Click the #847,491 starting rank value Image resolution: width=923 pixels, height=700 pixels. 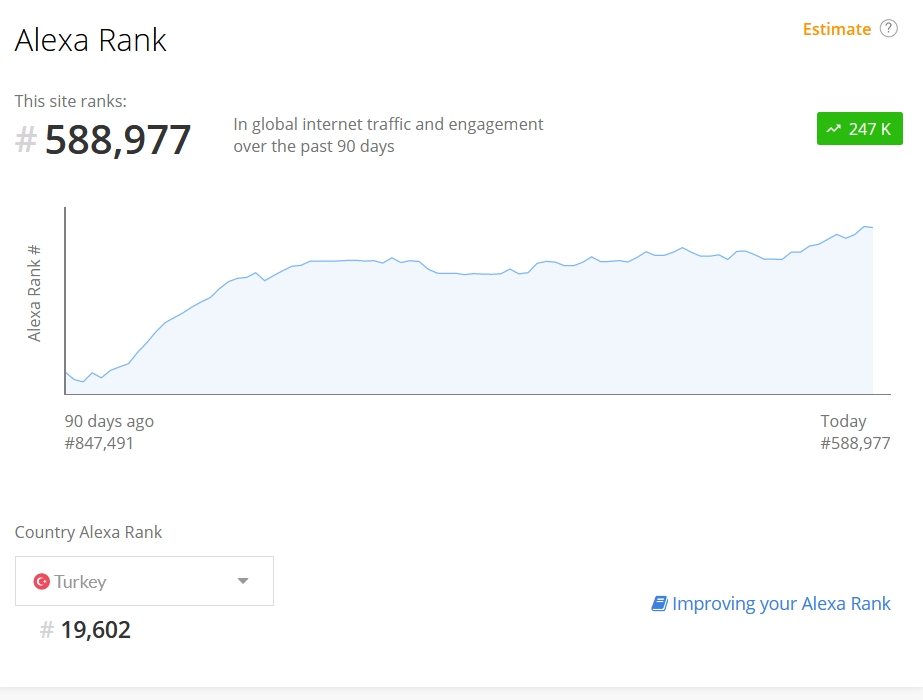click(x=99, y=443)
